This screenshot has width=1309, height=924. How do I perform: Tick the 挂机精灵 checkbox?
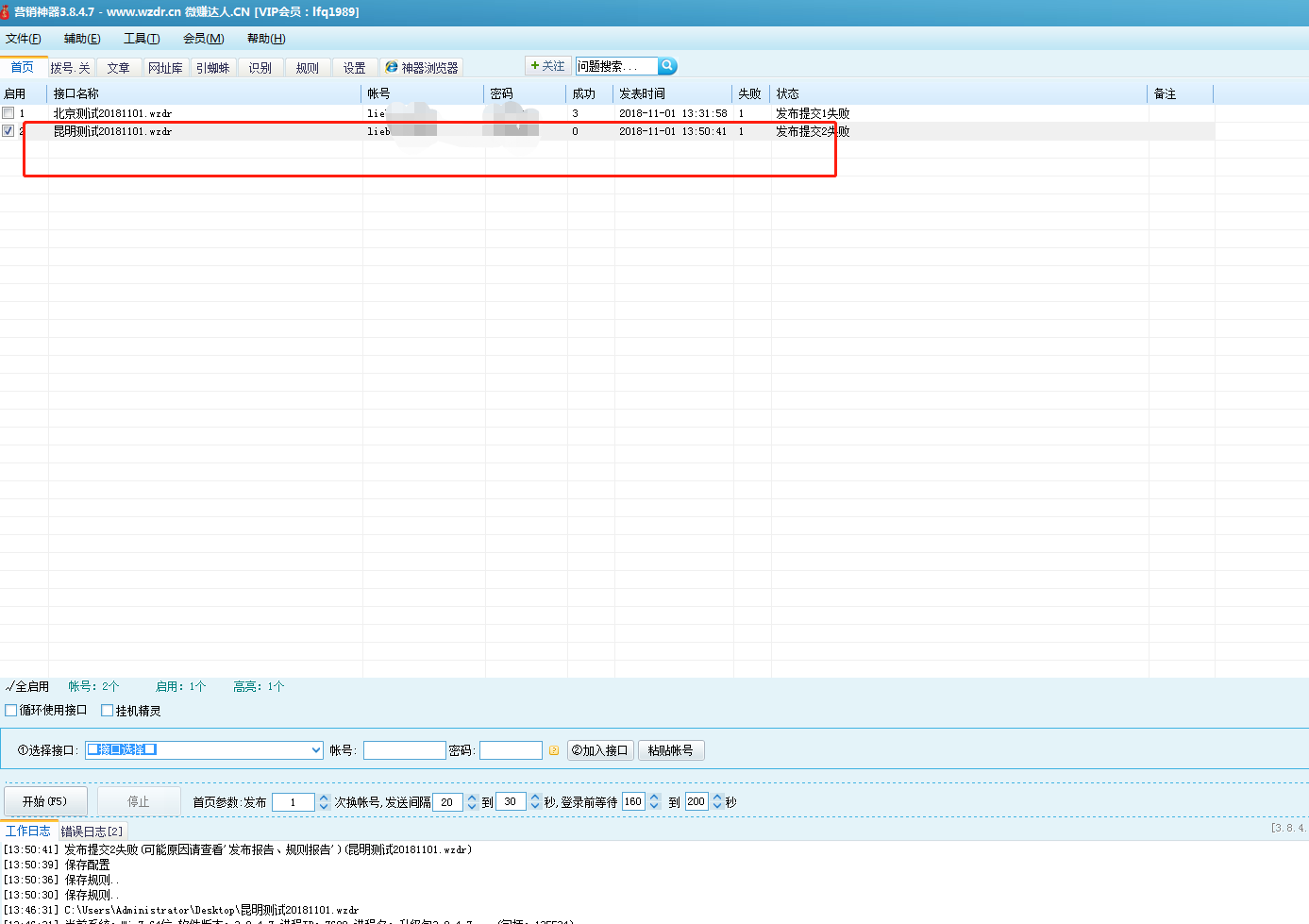coord(108,711)
